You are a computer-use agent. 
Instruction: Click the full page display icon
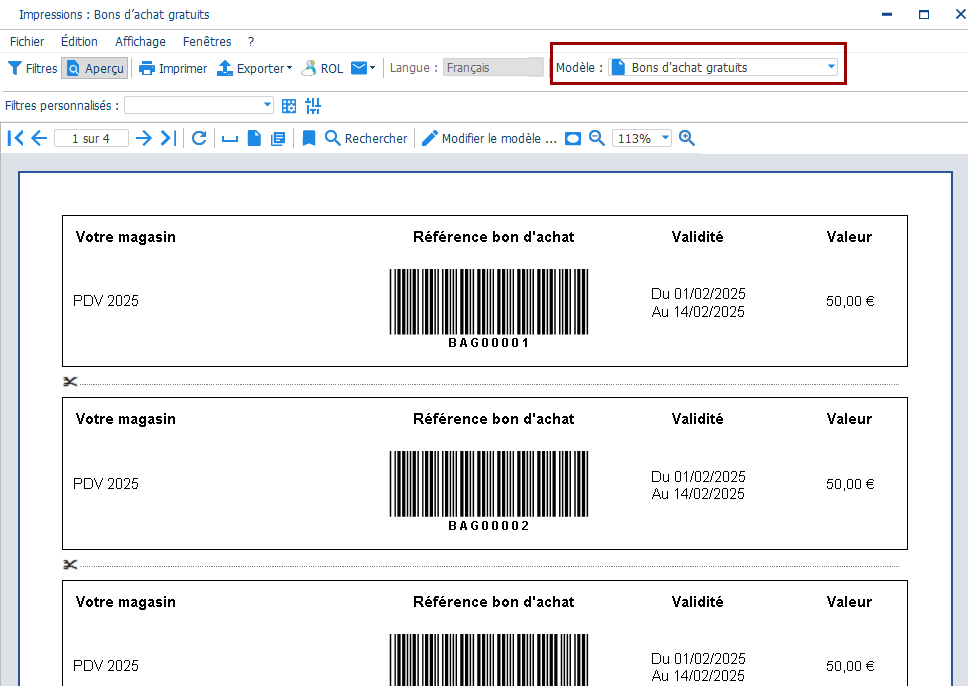tap(573, 138)
